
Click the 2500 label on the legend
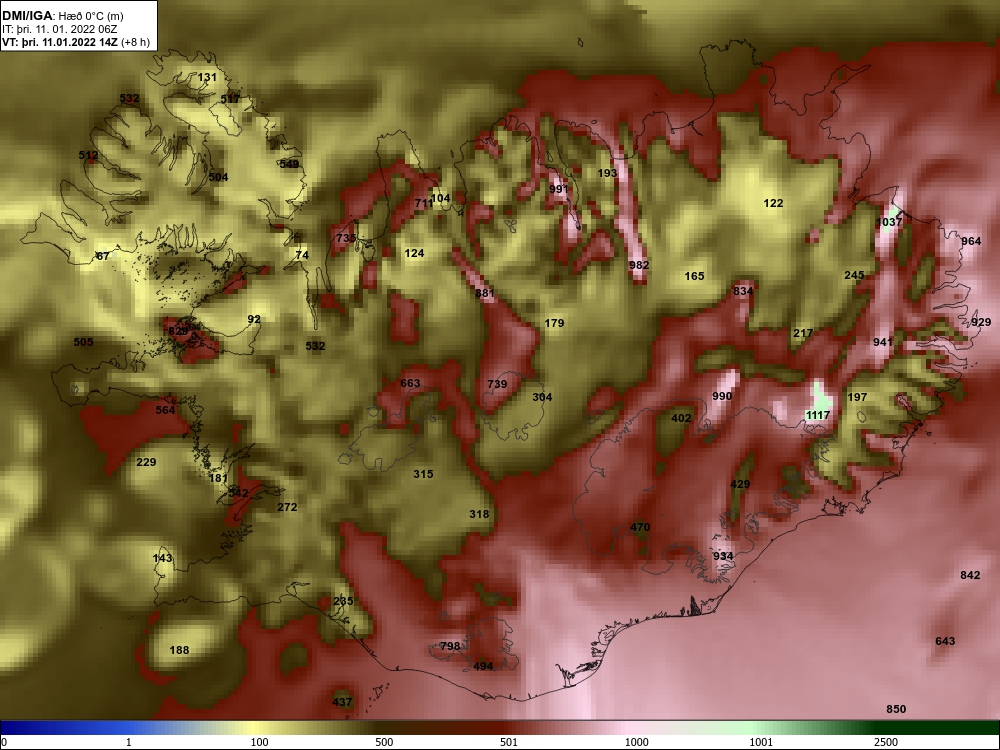click(x=885, y=742)
